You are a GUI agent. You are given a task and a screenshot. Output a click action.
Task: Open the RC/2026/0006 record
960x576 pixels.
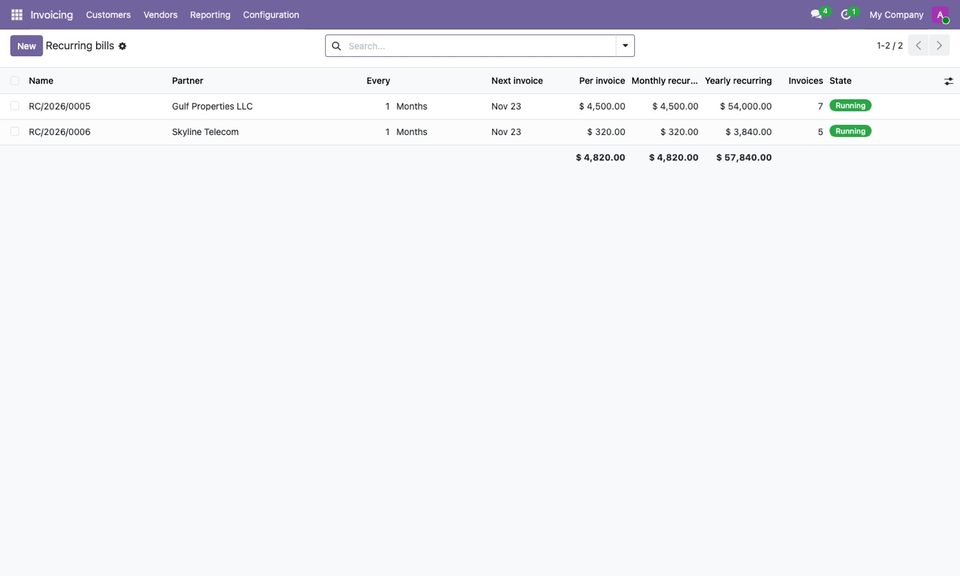pyautogui.click(x=59, y=132)
